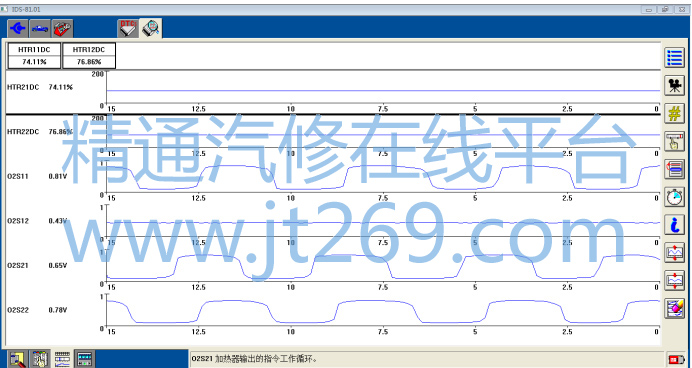692x368 pixels.
Task: Open the red toolbox tab
Action: point(63,29)
